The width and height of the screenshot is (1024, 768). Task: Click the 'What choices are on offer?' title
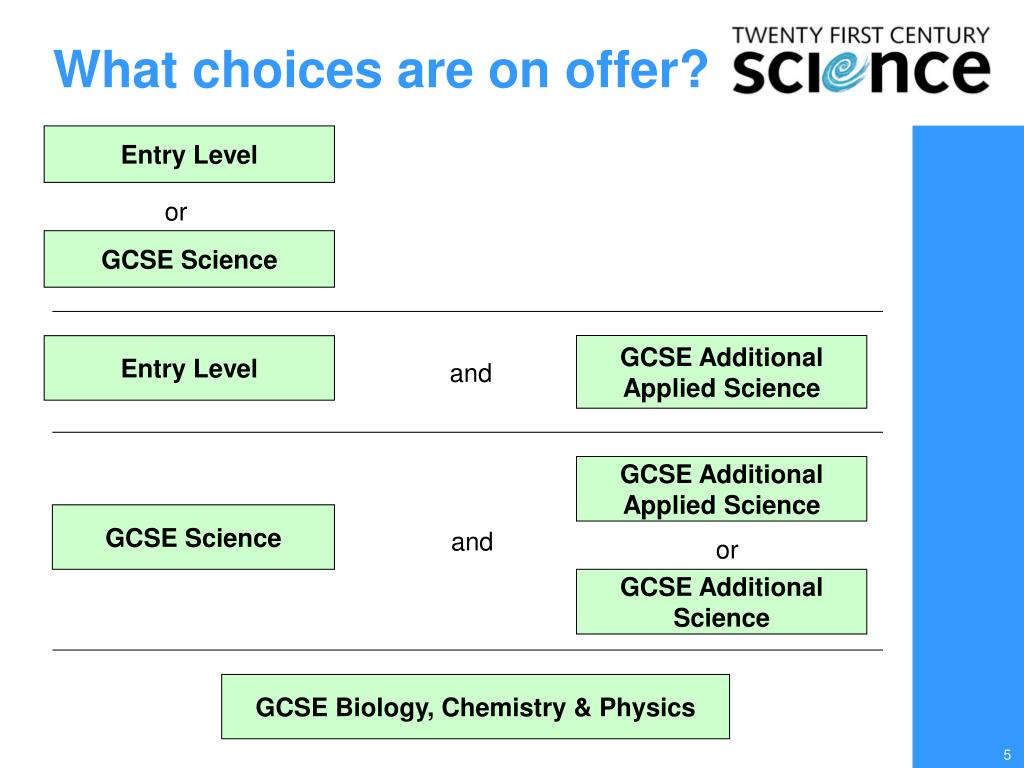pyautogui.click(x=381, y=69)
